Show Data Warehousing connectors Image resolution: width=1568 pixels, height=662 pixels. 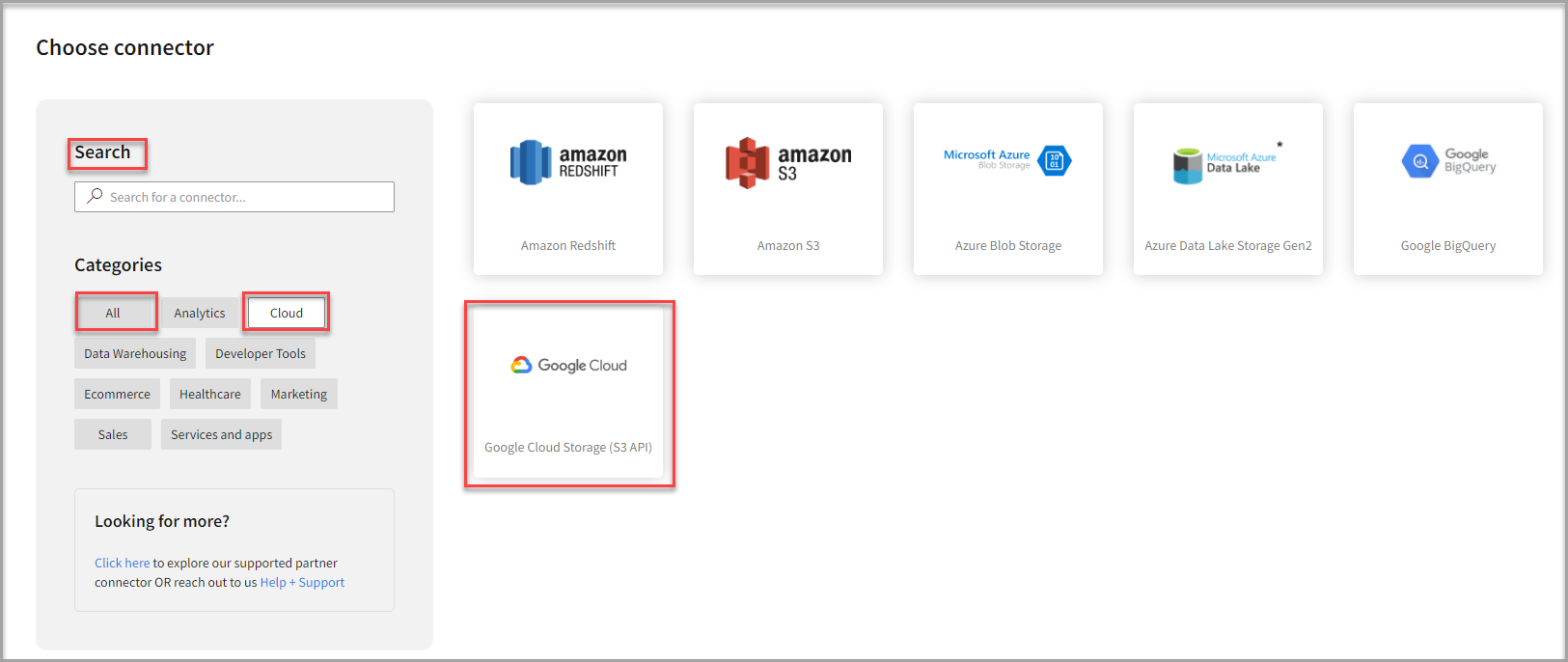click(135, 353)
